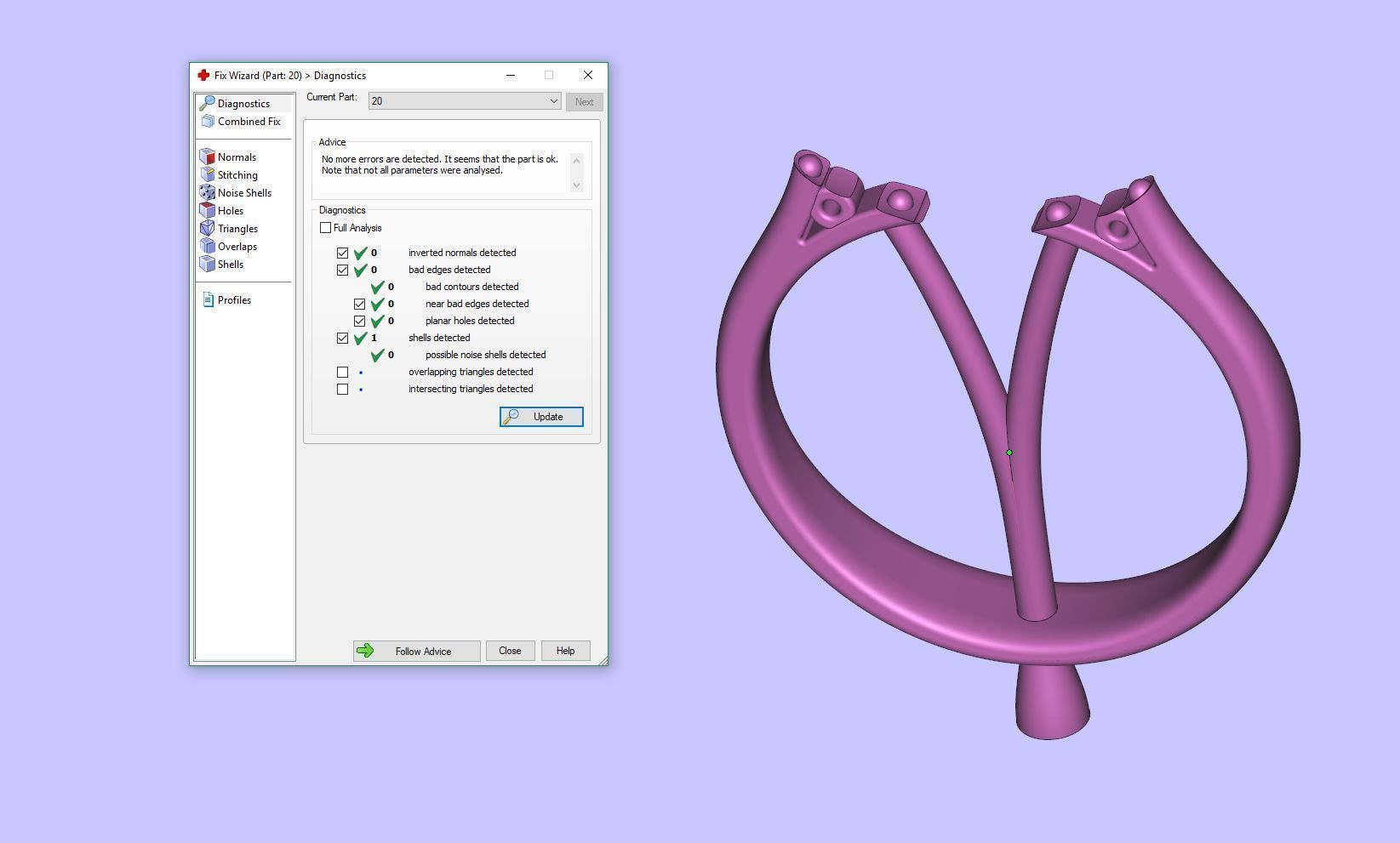This screenshot has height=843, width=1400.
Task: Open Noise Shells fix section icon
Action: (x=208, y=193)
